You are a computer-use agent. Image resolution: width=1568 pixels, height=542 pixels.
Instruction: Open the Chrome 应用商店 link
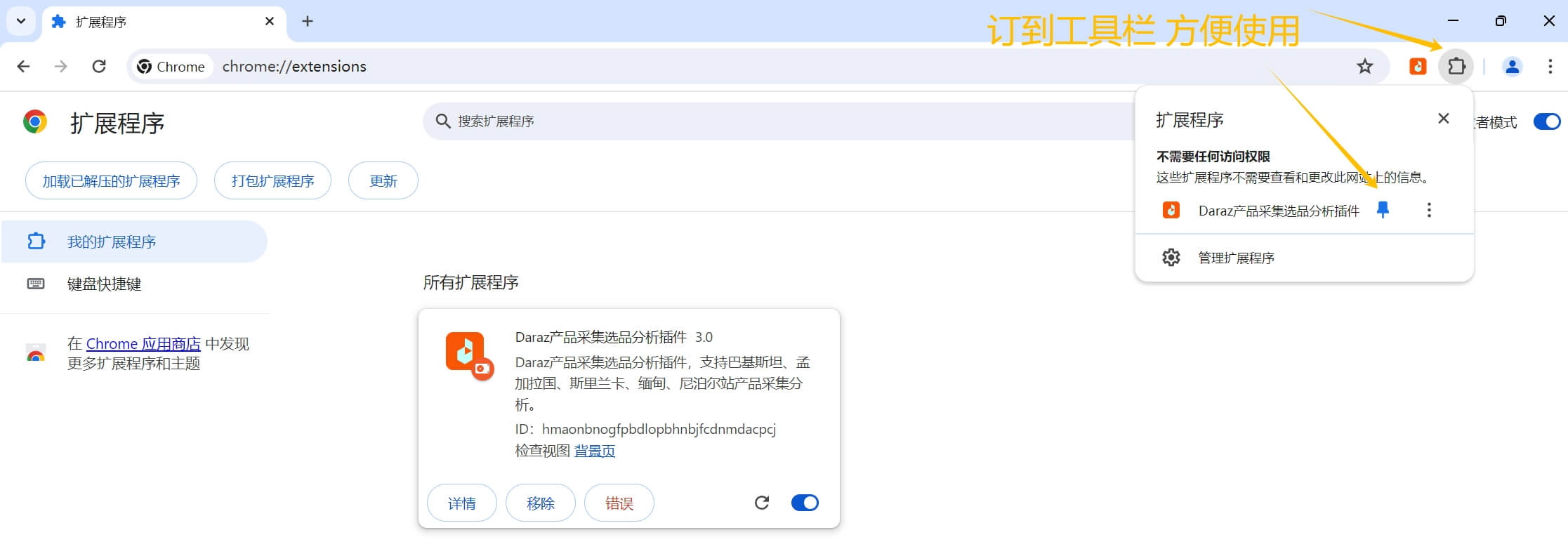click(143, 343)
